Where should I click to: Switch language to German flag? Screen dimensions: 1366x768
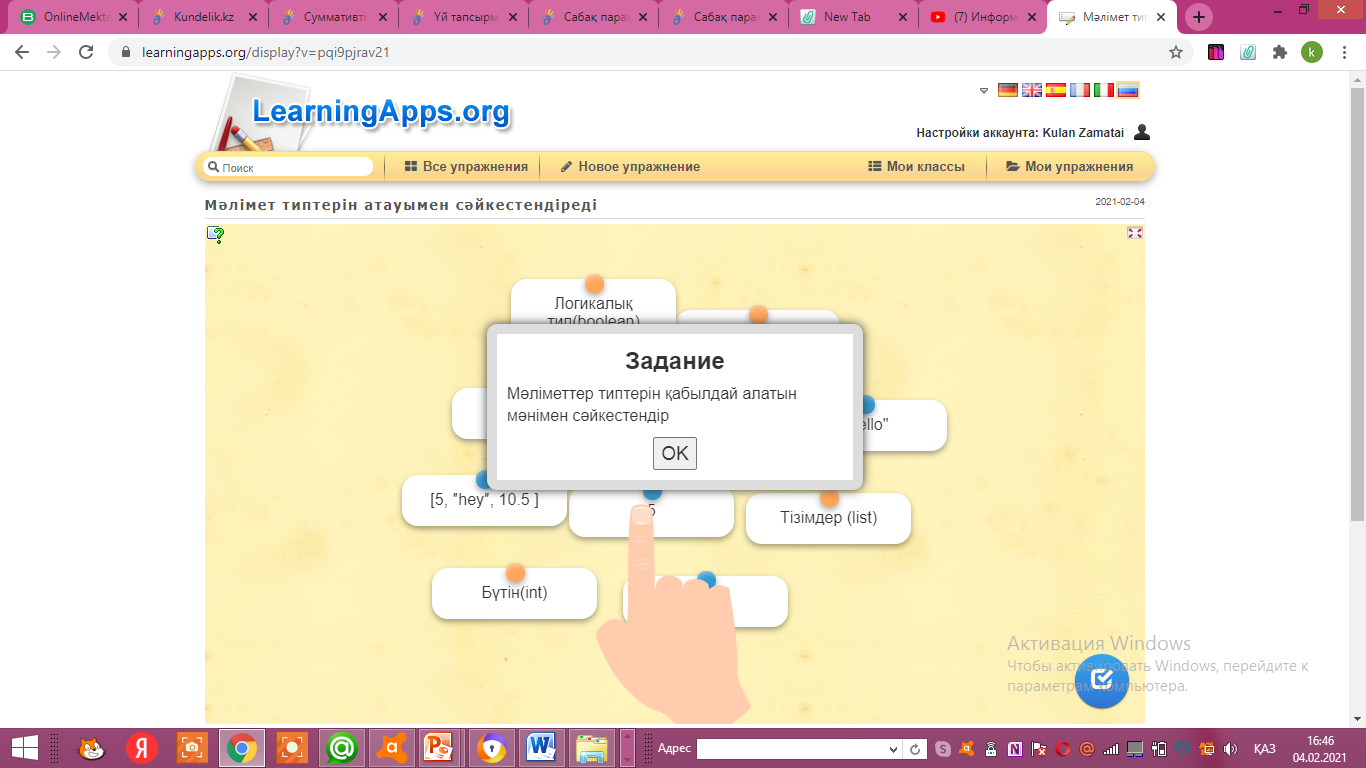1007,90
